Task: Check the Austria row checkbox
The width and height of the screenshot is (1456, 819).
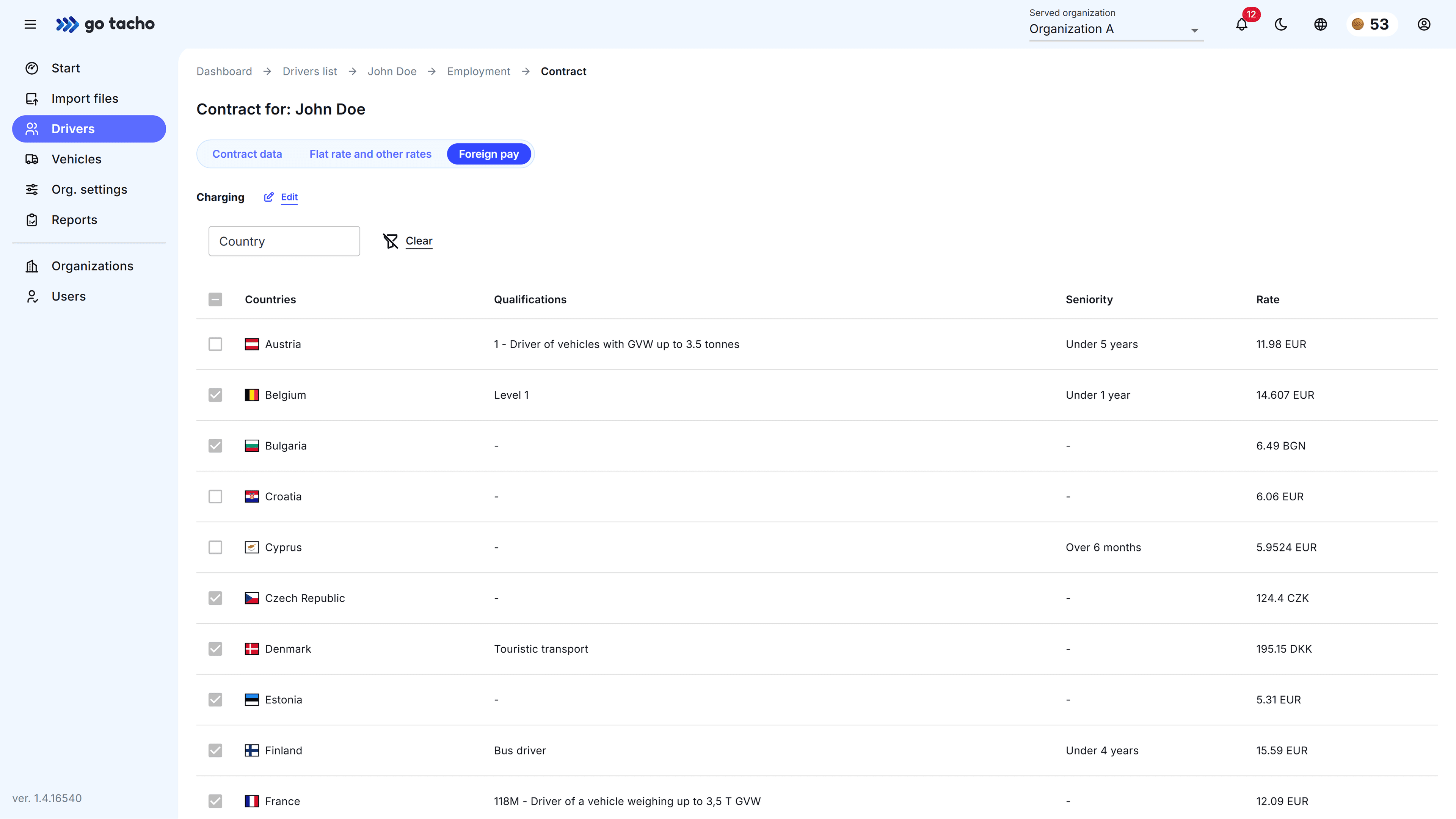Action: point(215,344)
